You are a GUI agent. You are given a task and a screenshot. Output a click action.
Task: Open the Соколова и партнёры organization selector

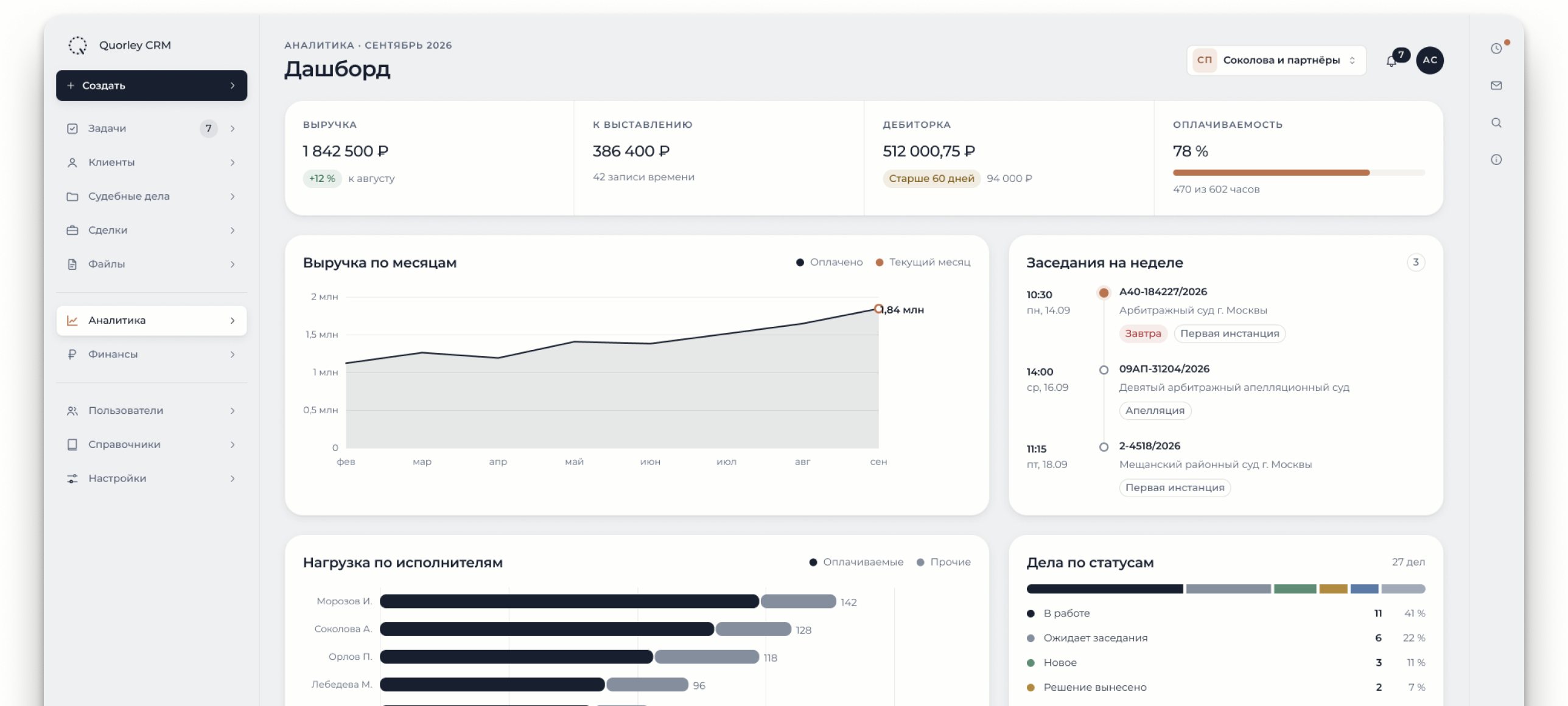[x=1276, y=60]
